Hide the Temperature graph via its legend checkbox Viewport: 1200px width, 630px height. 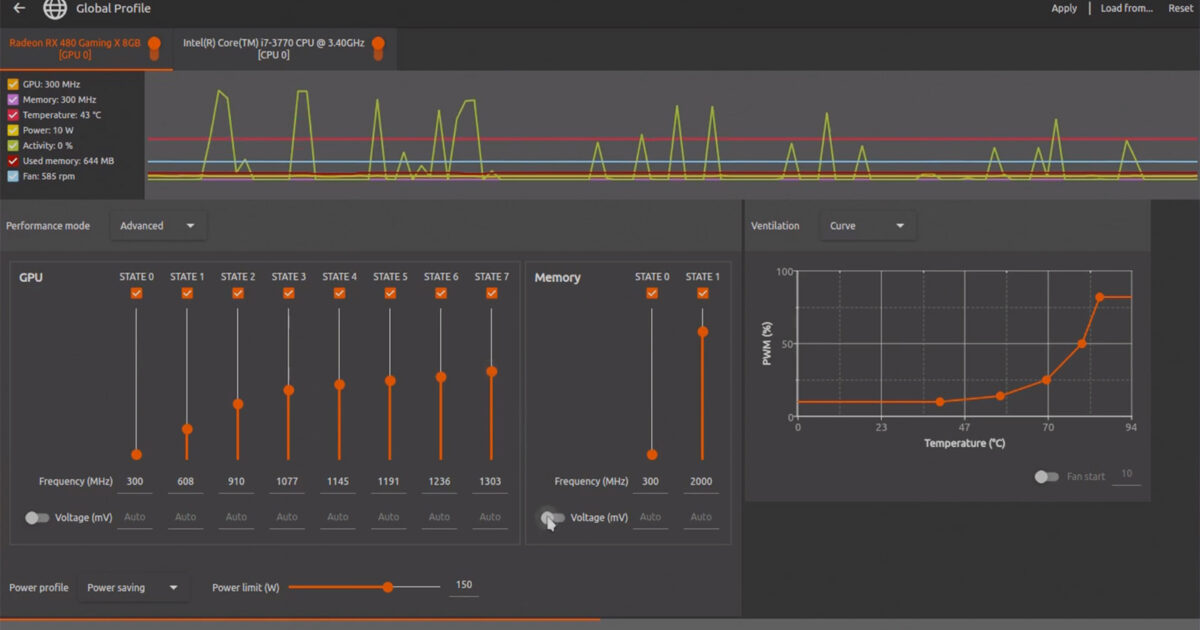click(12, 115)
